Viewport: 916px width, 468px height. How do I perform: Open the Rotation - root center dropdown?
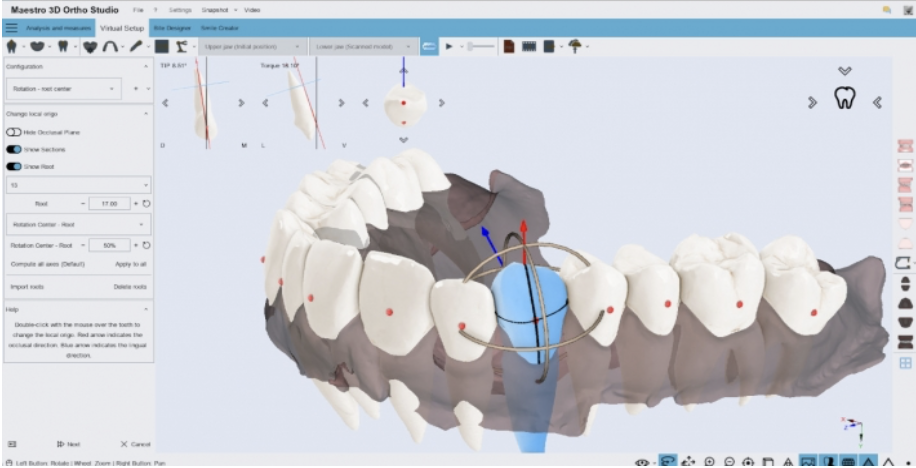tap(62, 90)
